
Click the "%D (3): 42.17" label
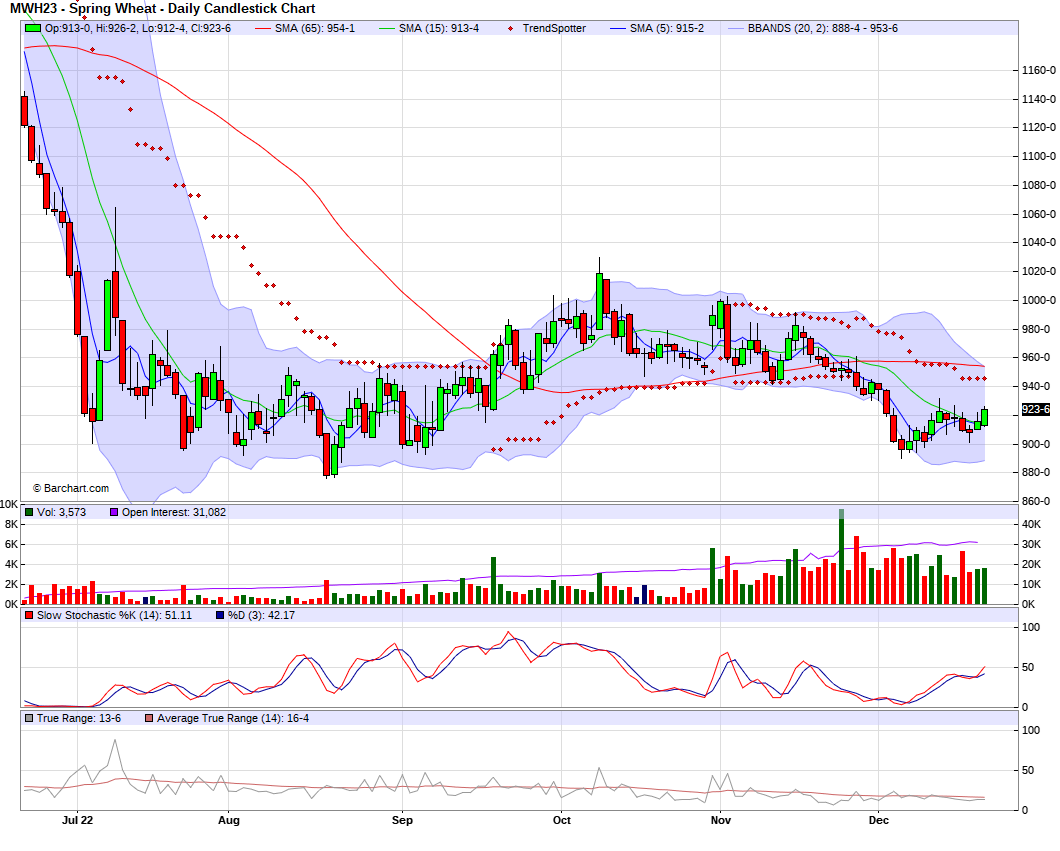pos(261,615)
